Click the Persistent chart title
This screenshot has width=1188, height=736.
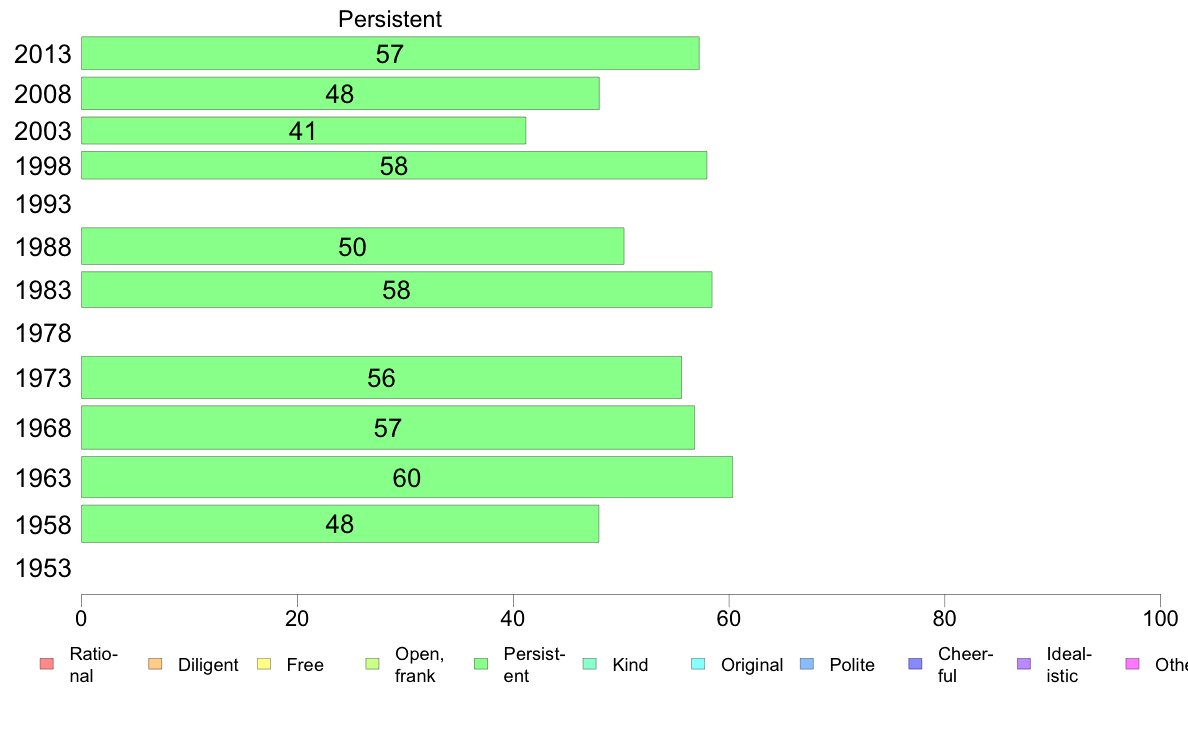[x=389, y=19]
